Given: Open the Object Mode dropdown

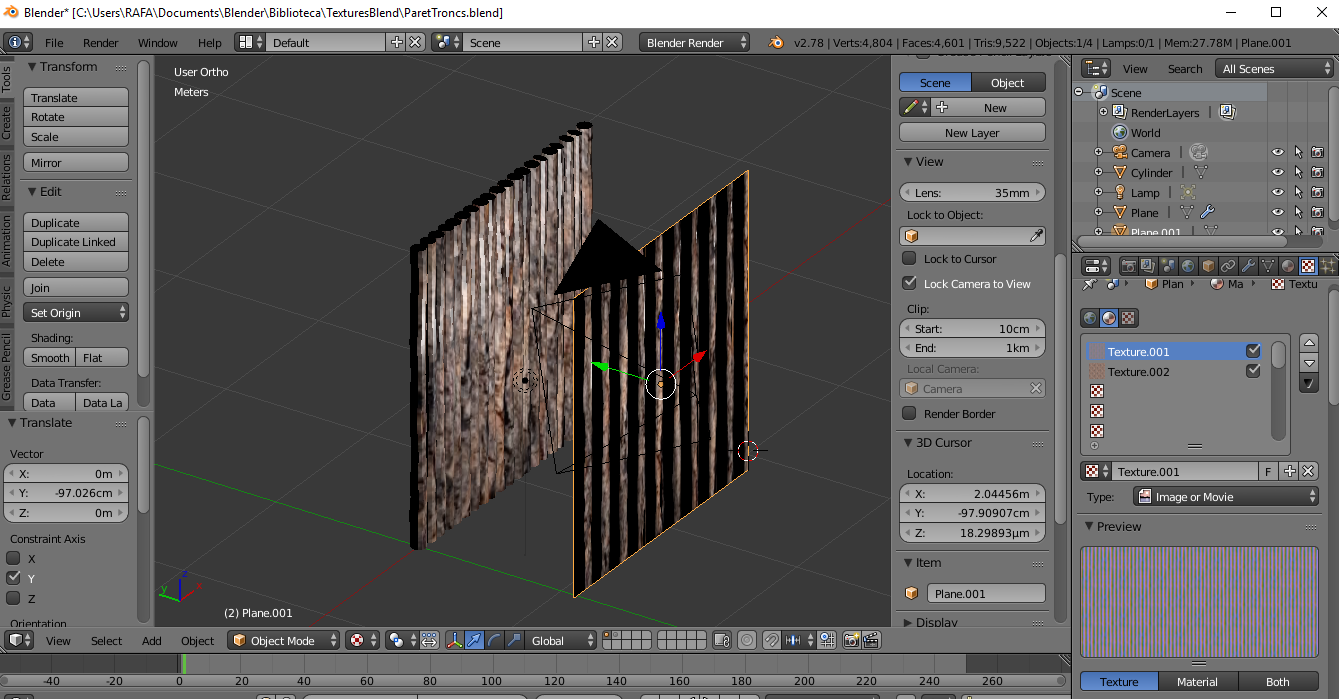Looking at the screenshot, I should (283, 641).
